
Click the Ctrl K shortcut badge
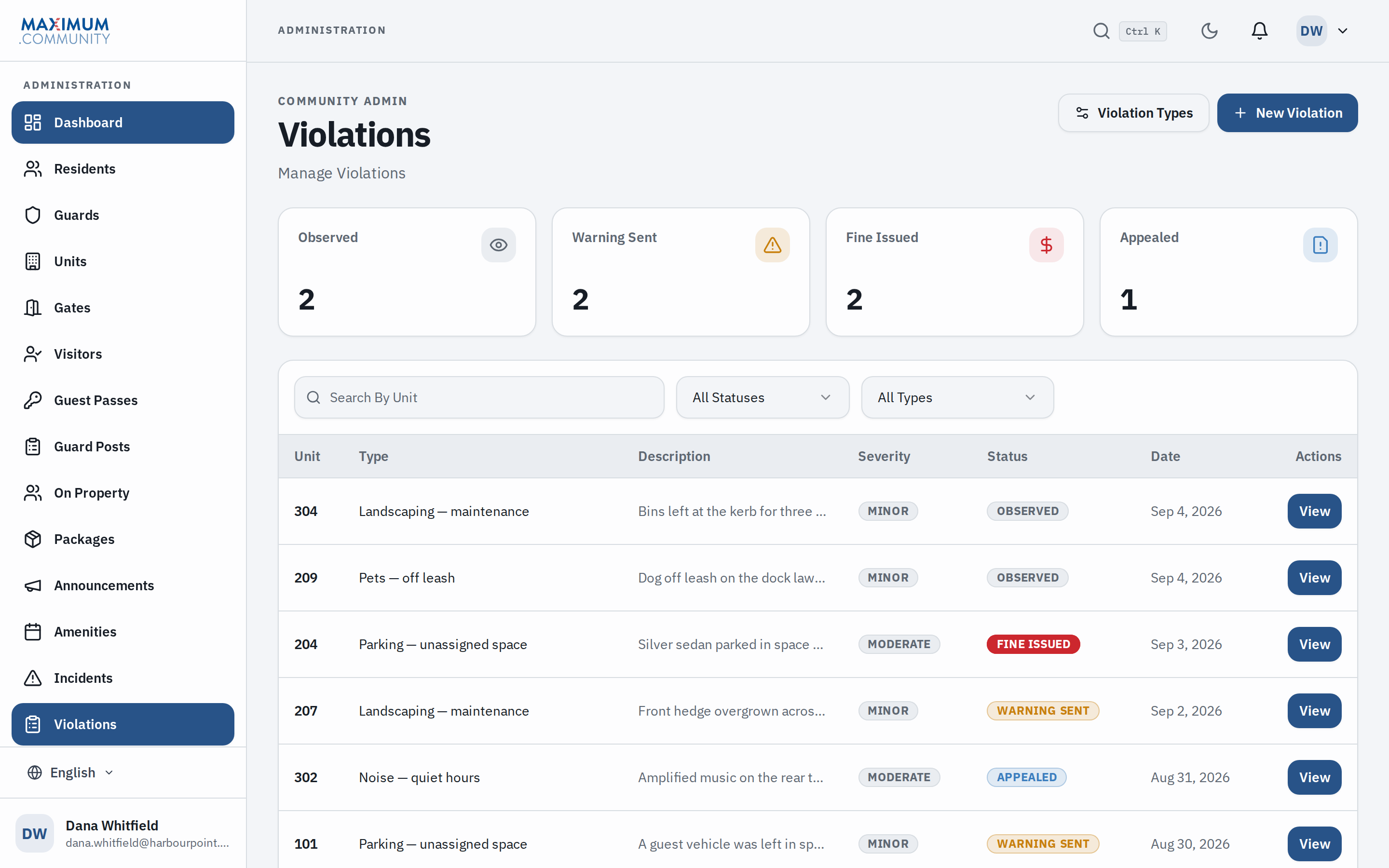1142,31
